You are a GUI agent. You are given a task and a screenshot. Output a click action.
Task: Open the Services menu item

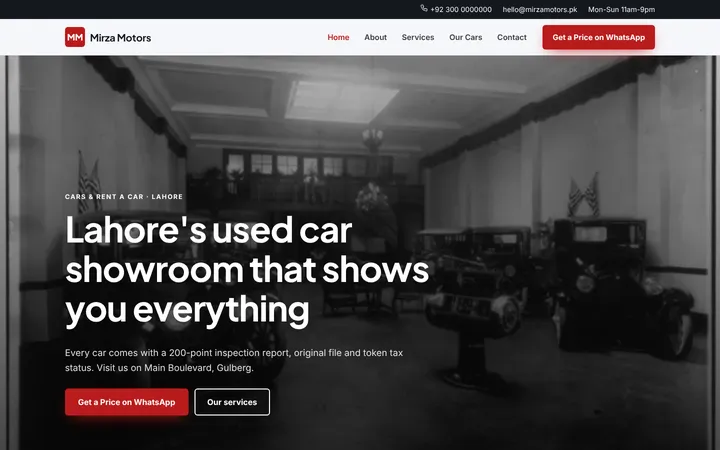pos(418,37)
